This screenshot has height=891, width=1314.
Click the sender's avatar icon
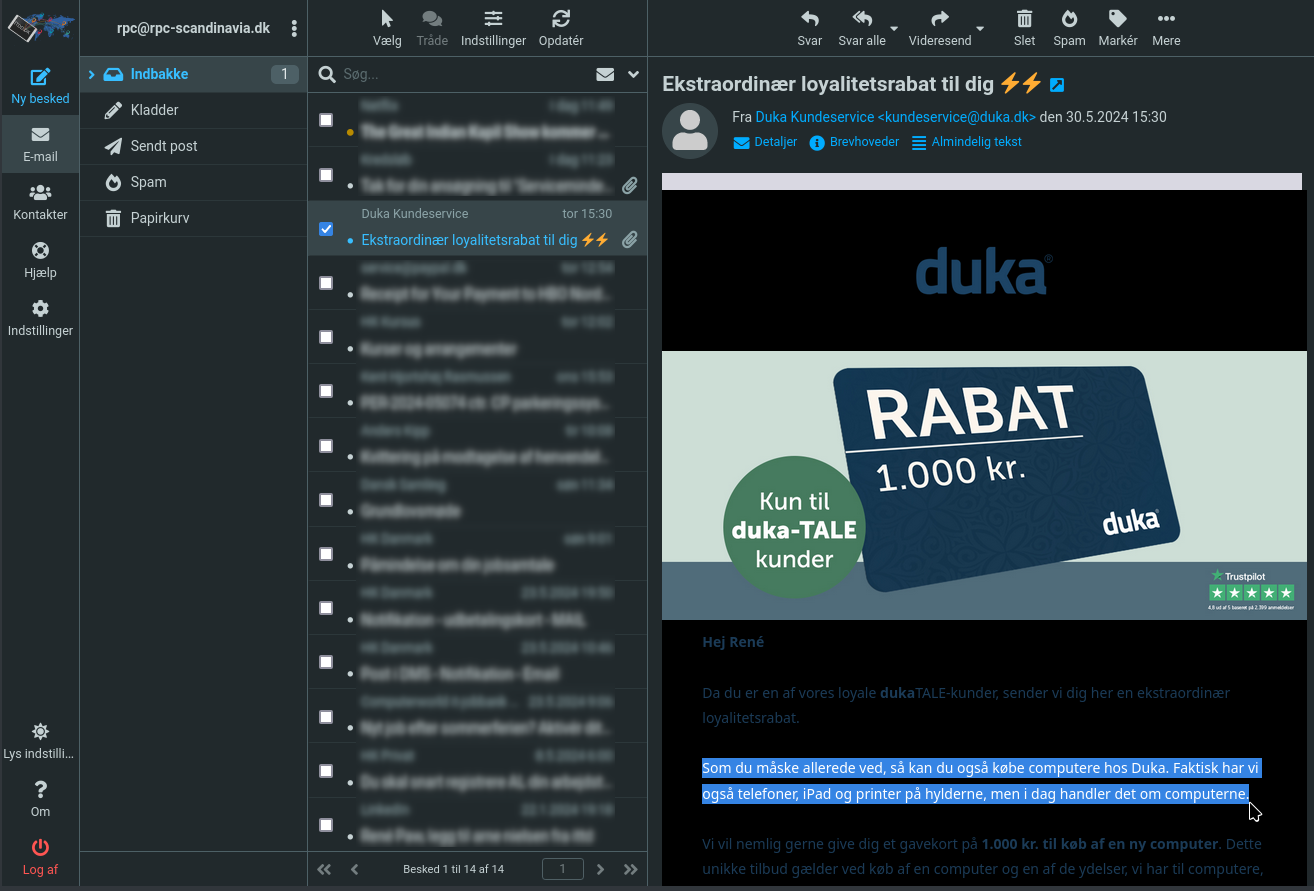690,131
